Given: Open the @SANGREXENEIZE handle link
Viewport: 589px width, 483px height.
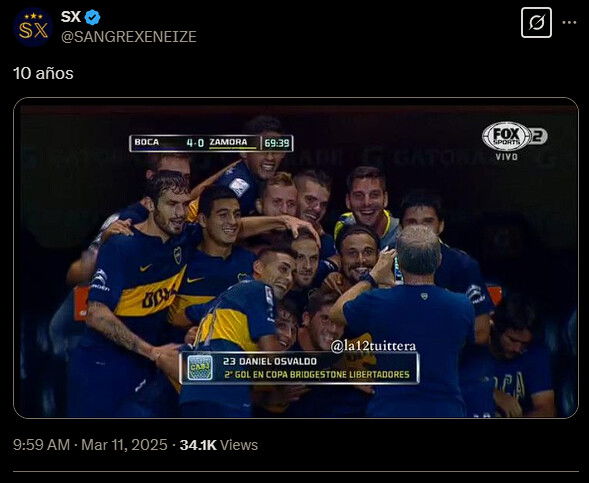Looking at the screenshot, I should click(x=129, y=36).
